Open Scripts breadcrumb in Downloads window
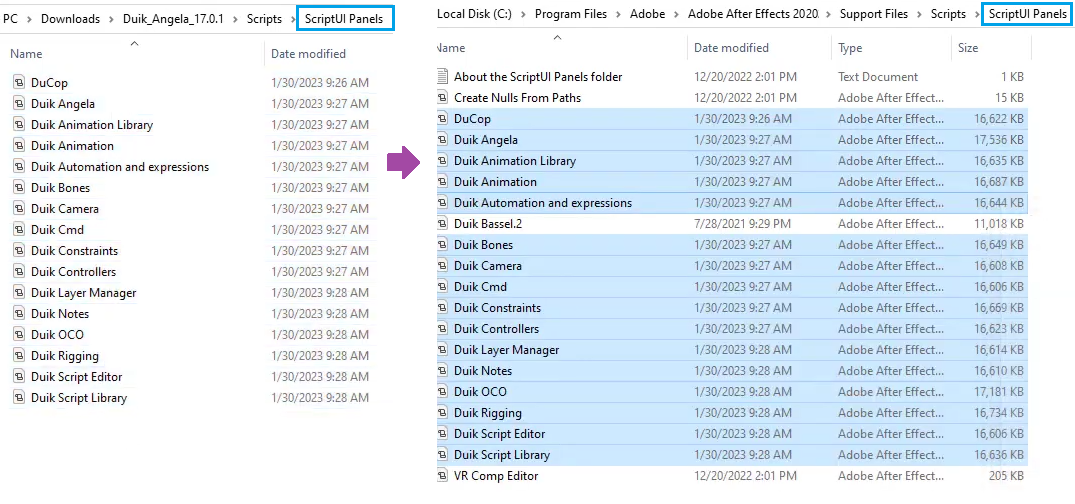The height and width of the screenshot is (504, 1075). pos(265,19)
